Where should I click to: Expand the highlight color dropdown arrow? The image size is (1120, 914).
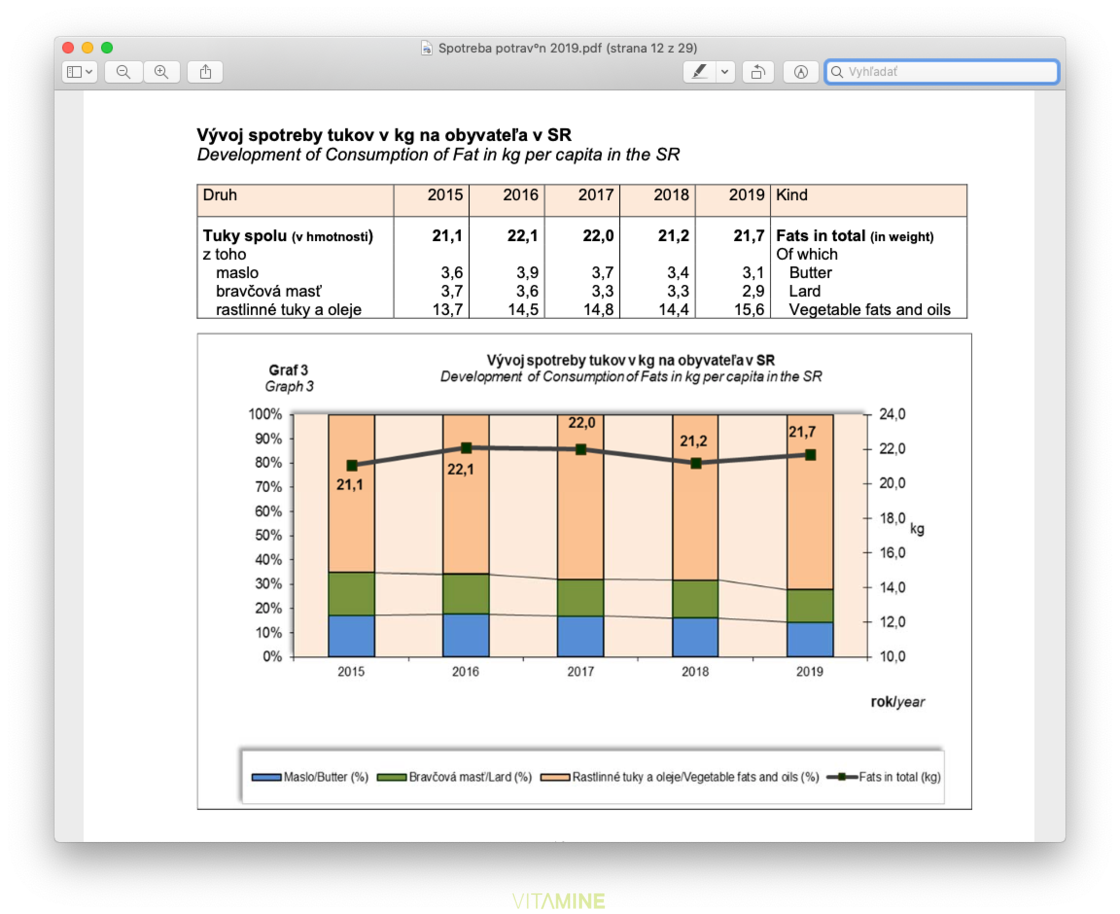pyautogui.click(x=725, y=71)
